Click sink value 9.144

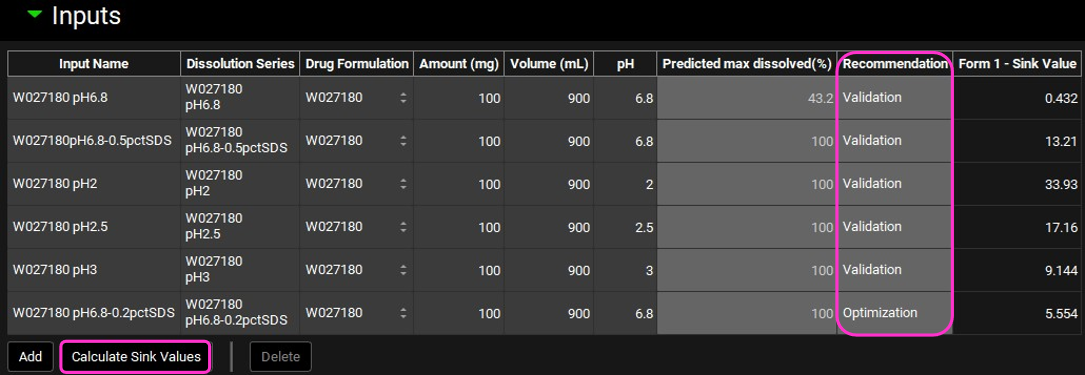1016,270
